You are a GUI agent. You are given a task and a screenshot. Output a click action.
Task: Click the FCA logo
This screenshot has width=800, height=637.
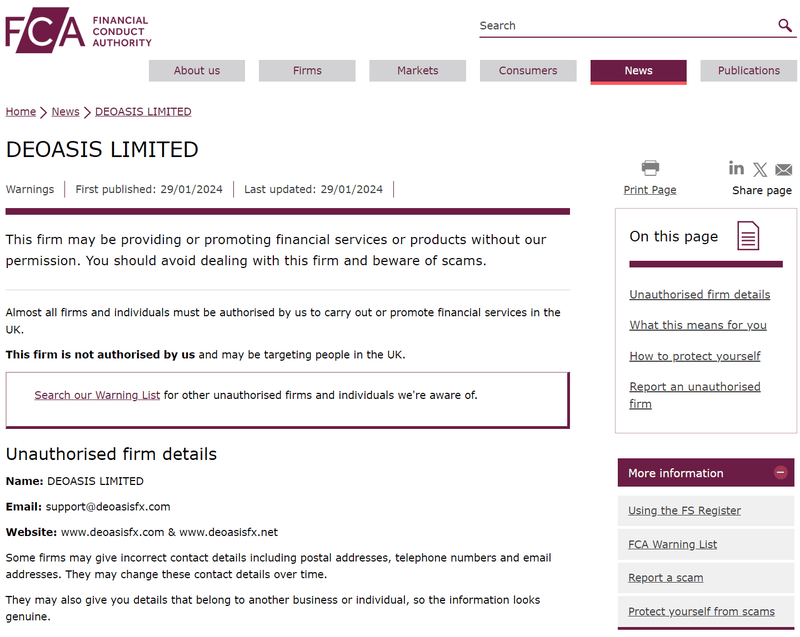pyautogui.click(x=79, y=30)
